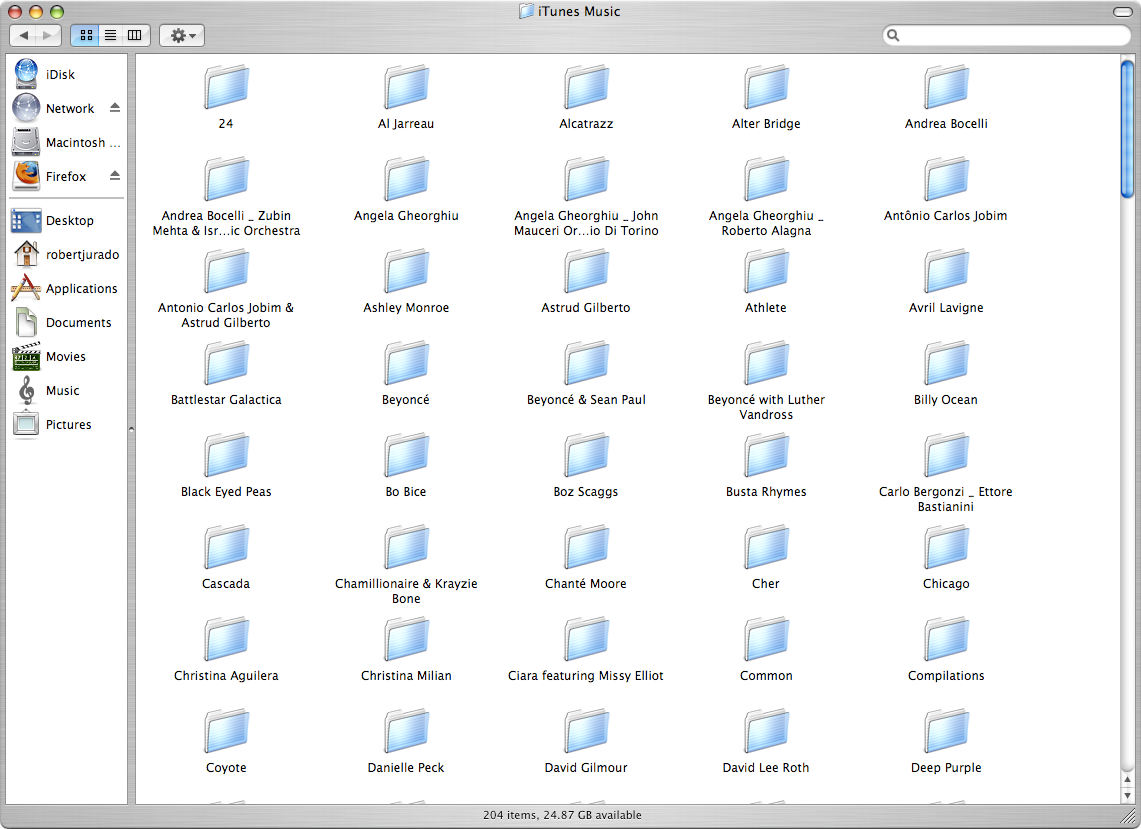Select the Macintosh hard drive in sidebar
Image resolution: width=1141 pixels, height=829 pixels.
click(66, 143)
